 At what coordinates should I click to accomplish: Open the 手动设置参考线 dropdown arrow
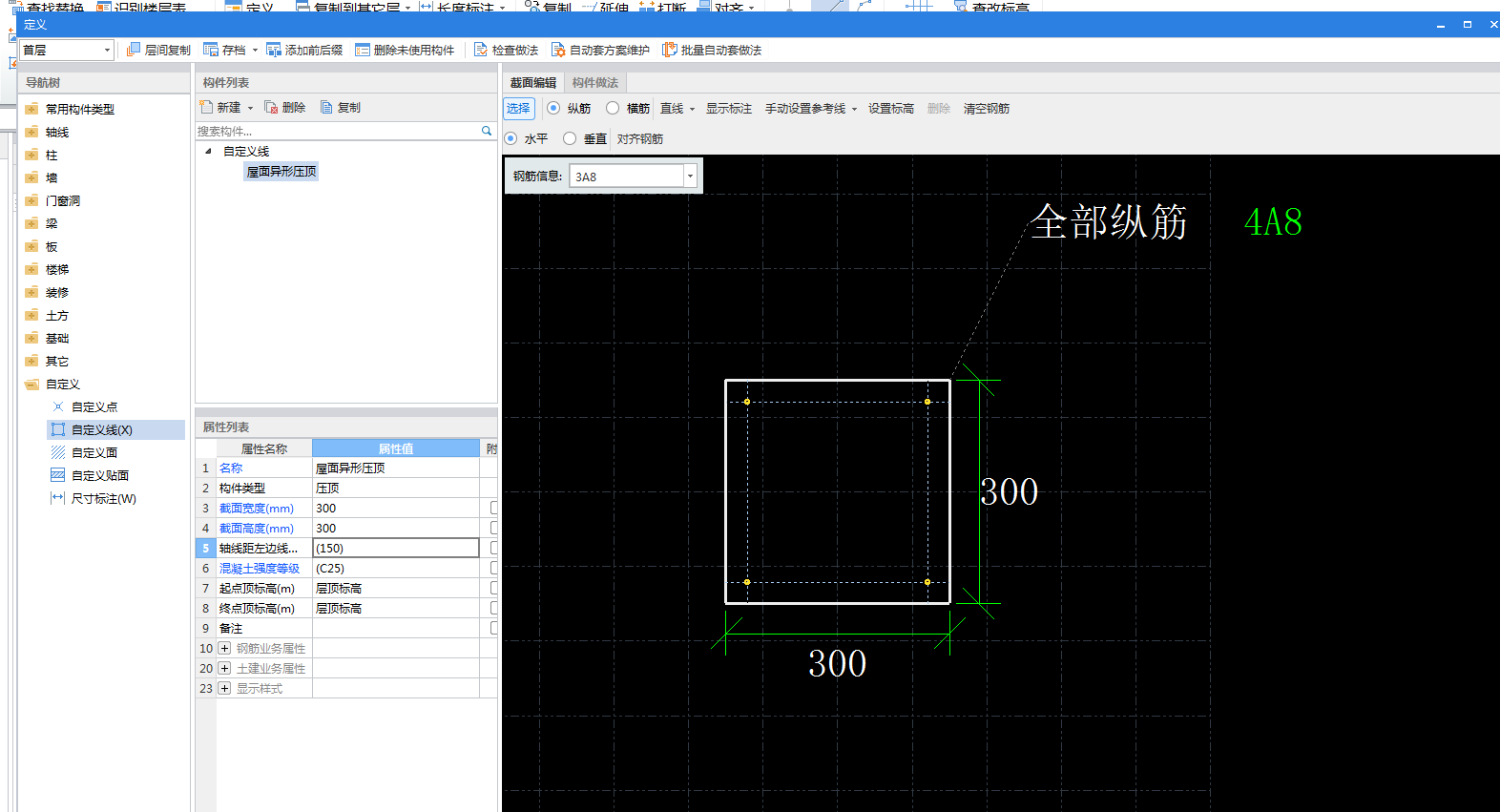(854, 109)
